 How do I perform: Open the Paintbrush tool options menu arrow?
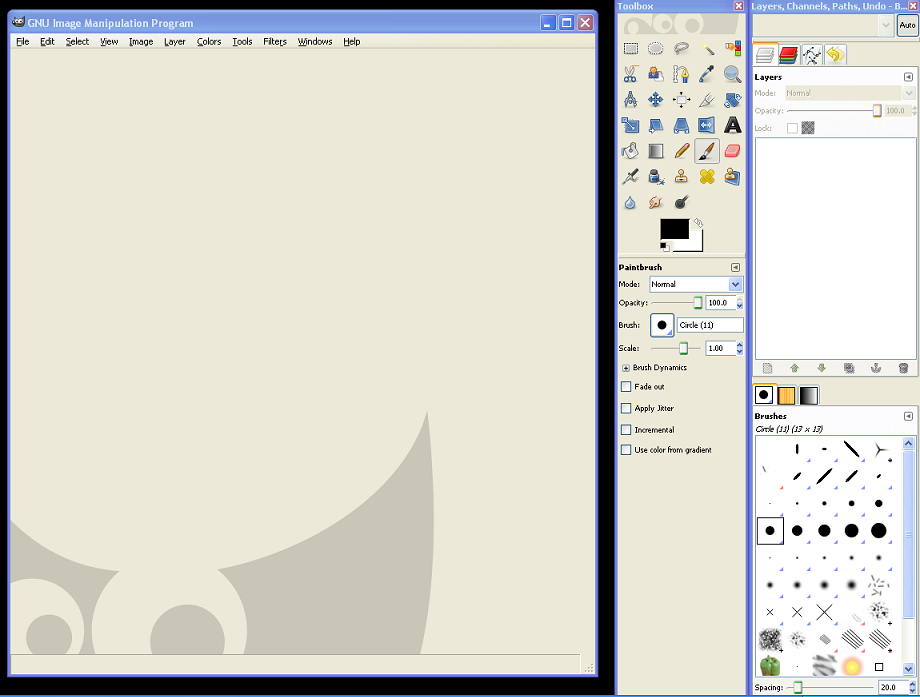click(735, 268)
